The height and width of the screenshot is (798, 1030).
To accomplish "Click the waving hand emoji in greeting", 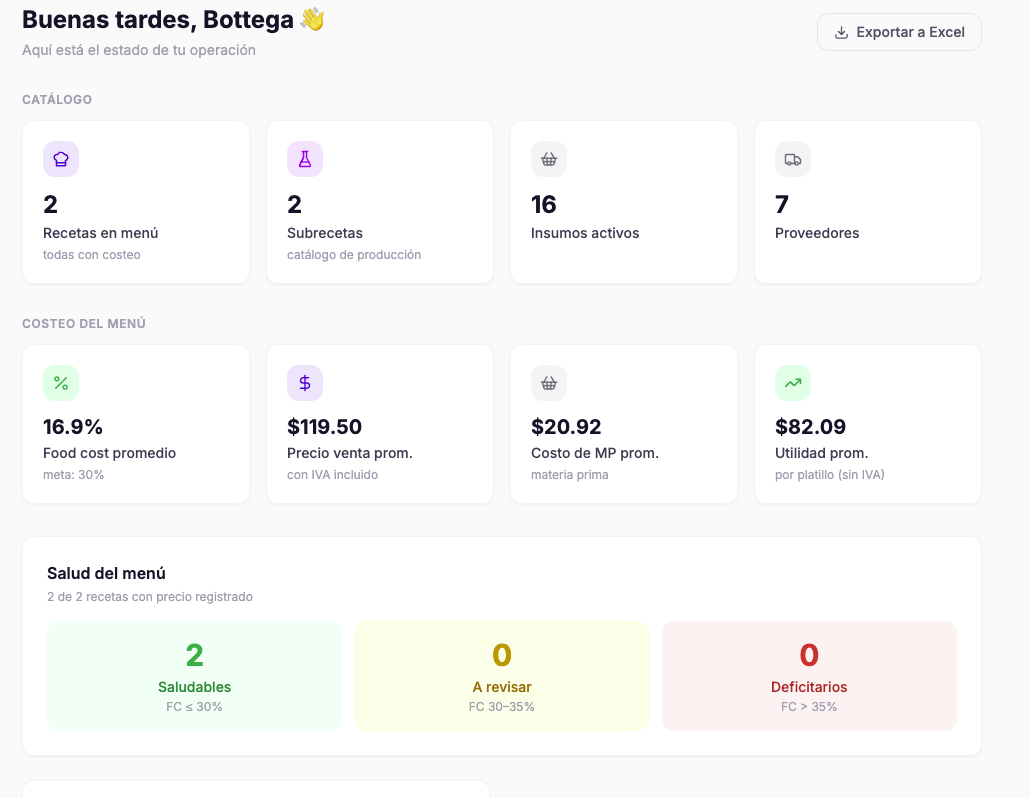I will [x=313, y=20].
